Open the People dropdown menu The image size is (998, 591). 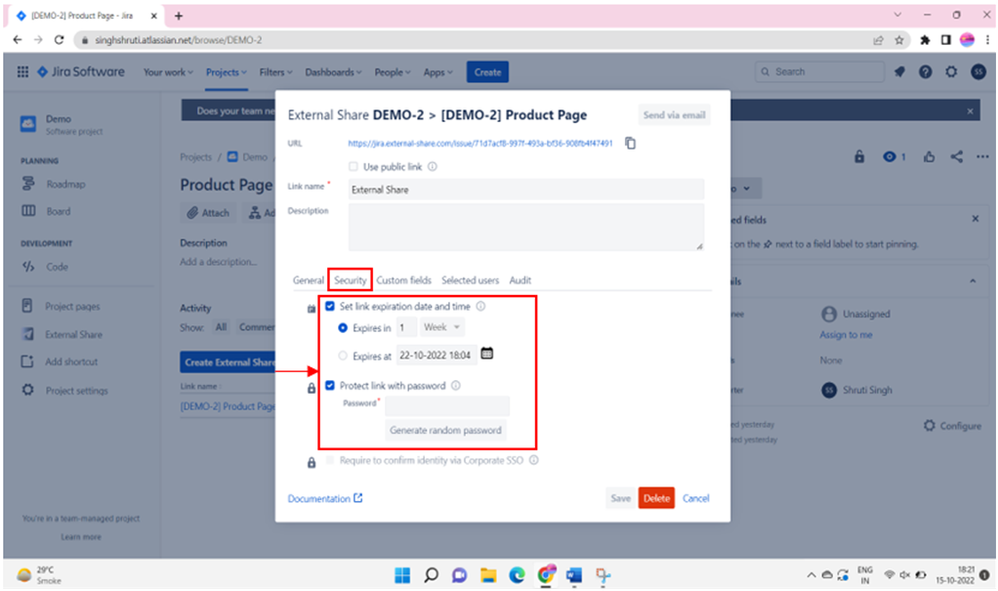392,73
